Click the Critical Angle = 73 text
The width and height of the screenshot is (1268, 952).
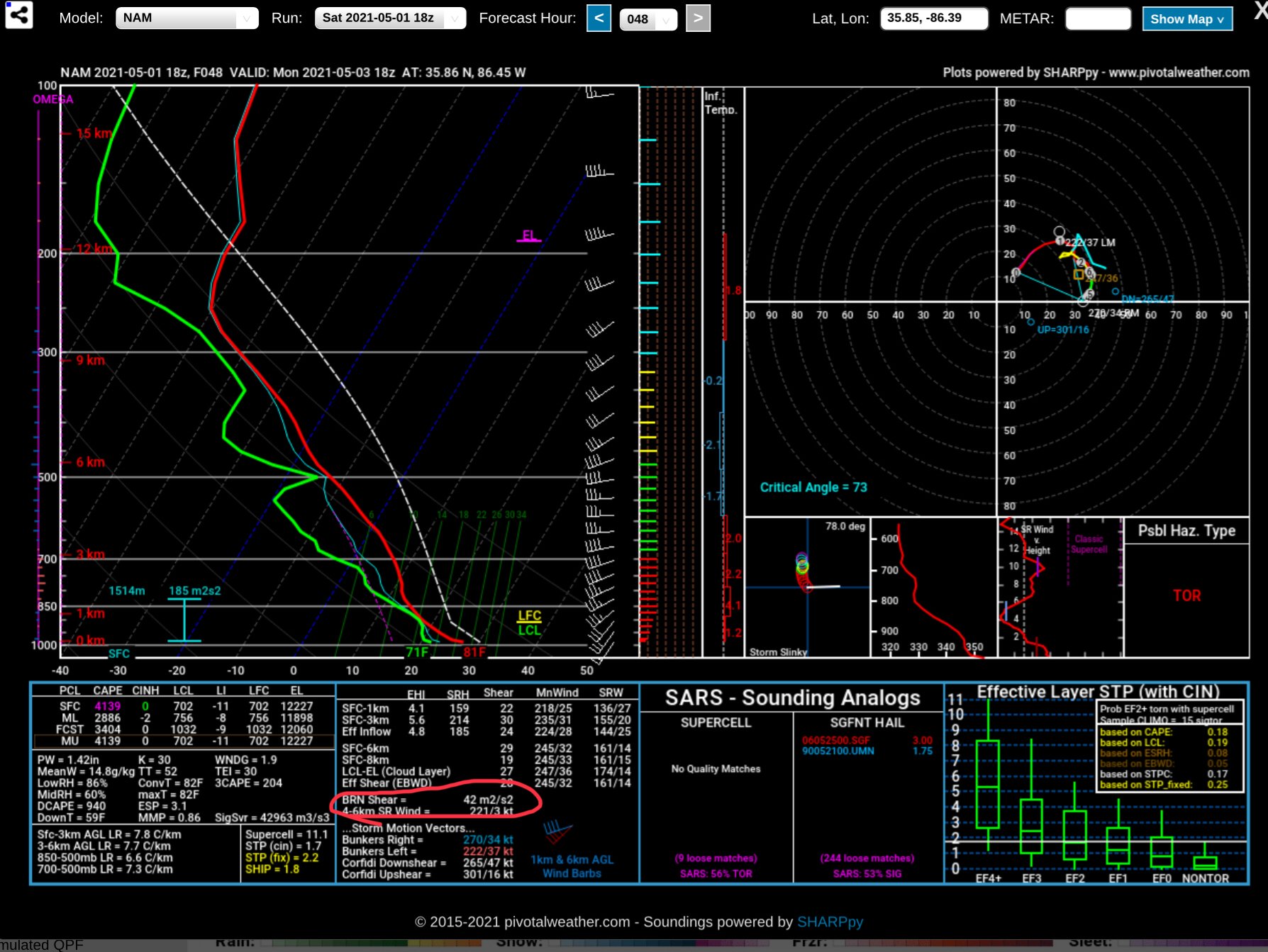pyautogui.click(x=813, y=487)
